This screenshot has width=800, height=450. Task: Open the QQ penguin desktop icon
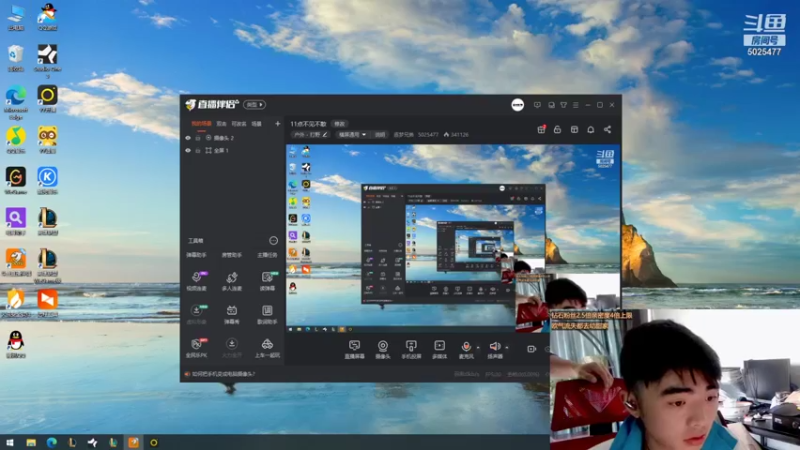coord(16,344)
